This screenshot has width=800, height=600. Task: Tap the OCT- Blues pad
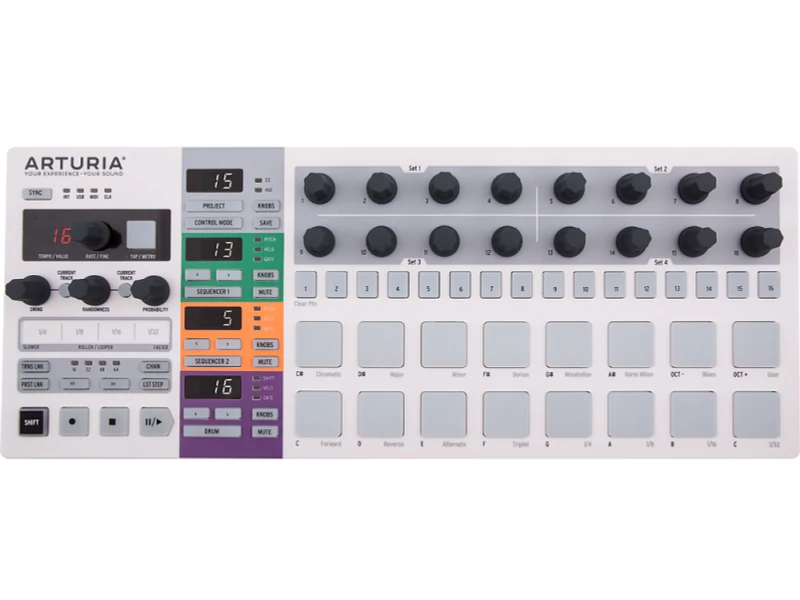pos(693,344)
